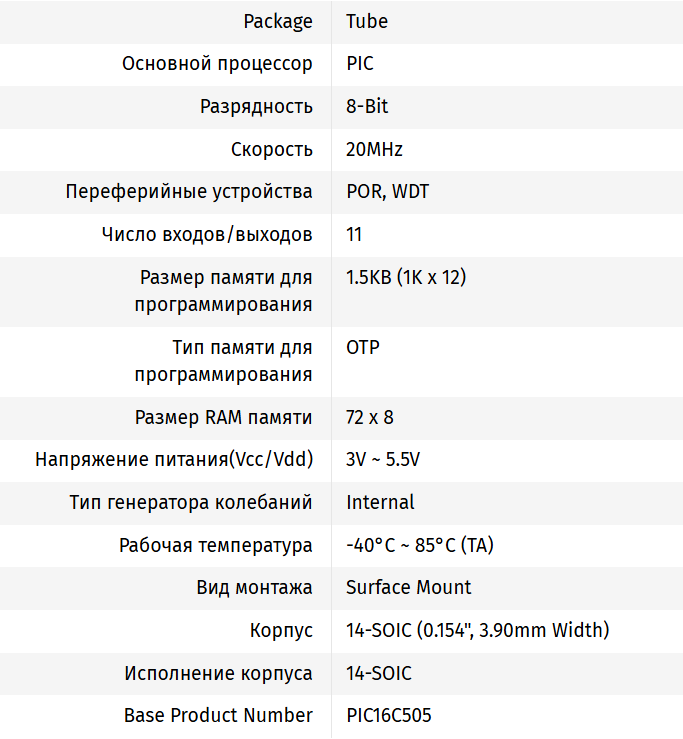
Task: Click the -40°C ~ 85°C (TA) value
Action: point(420,545)
